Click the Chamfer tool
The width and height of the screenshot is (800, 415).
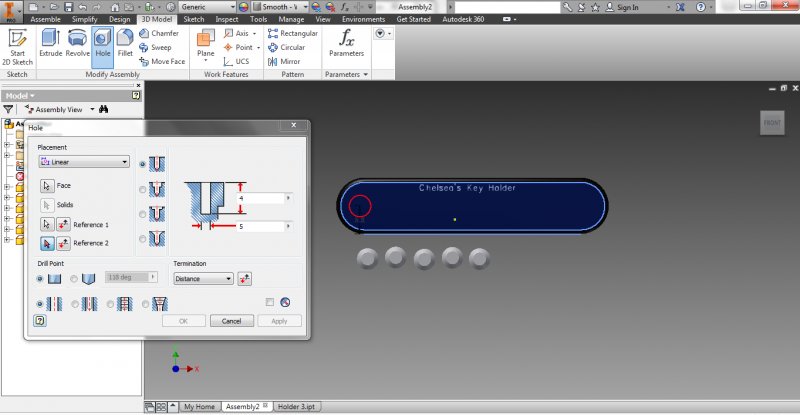[160, 33]
